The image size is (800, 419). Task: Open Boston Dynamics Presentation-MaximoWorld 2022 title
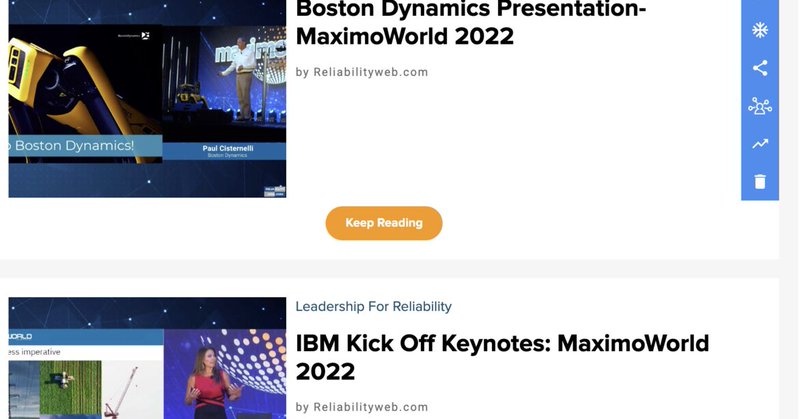(471, 23)
